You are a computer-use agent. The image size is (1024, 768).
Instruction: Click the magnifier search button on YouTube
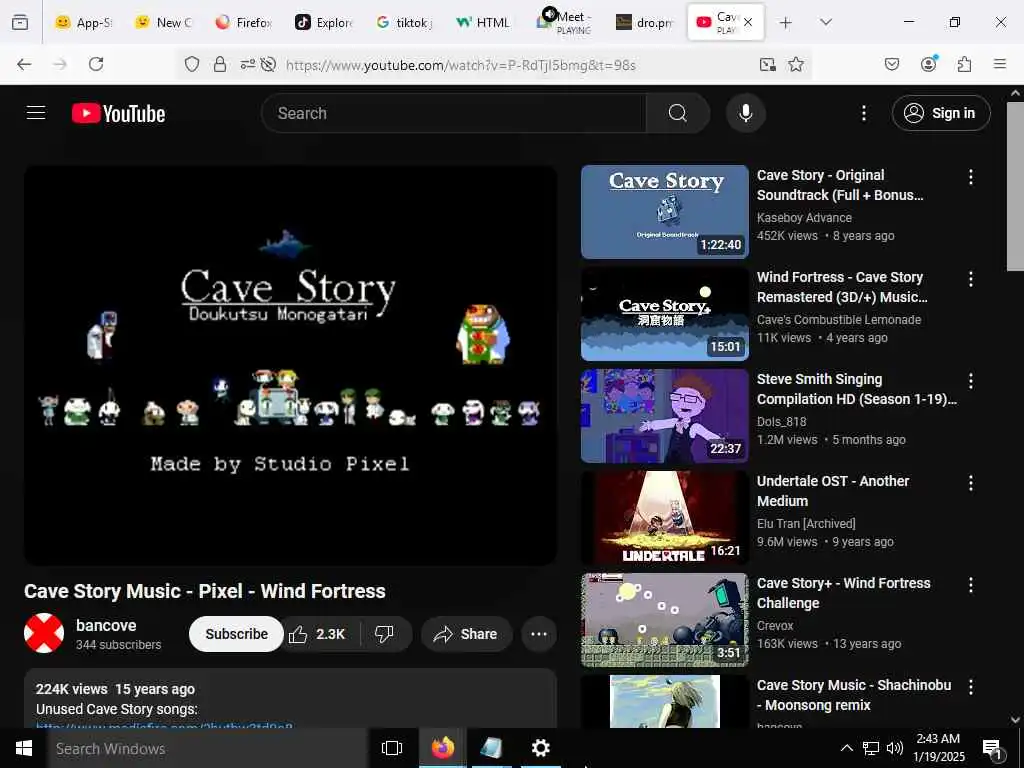[x=678, y=113]
